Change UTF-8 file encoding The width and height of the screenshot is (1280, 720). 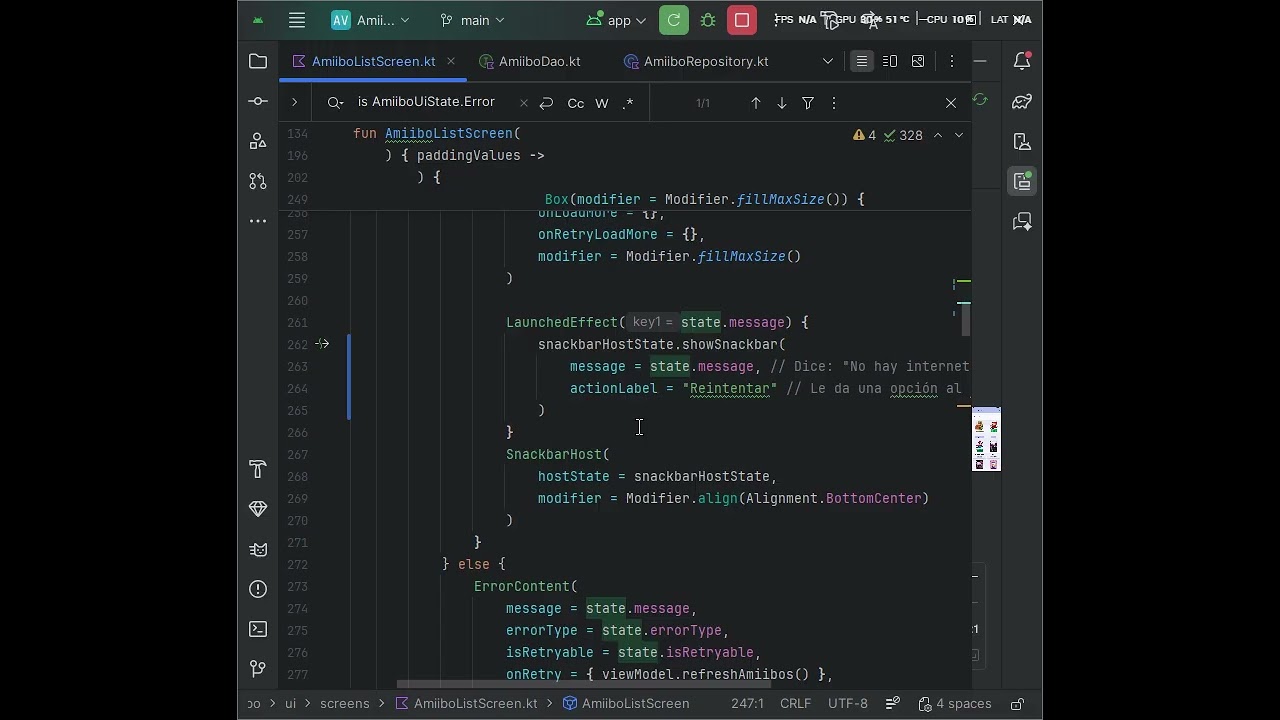(x=848, y=704)
